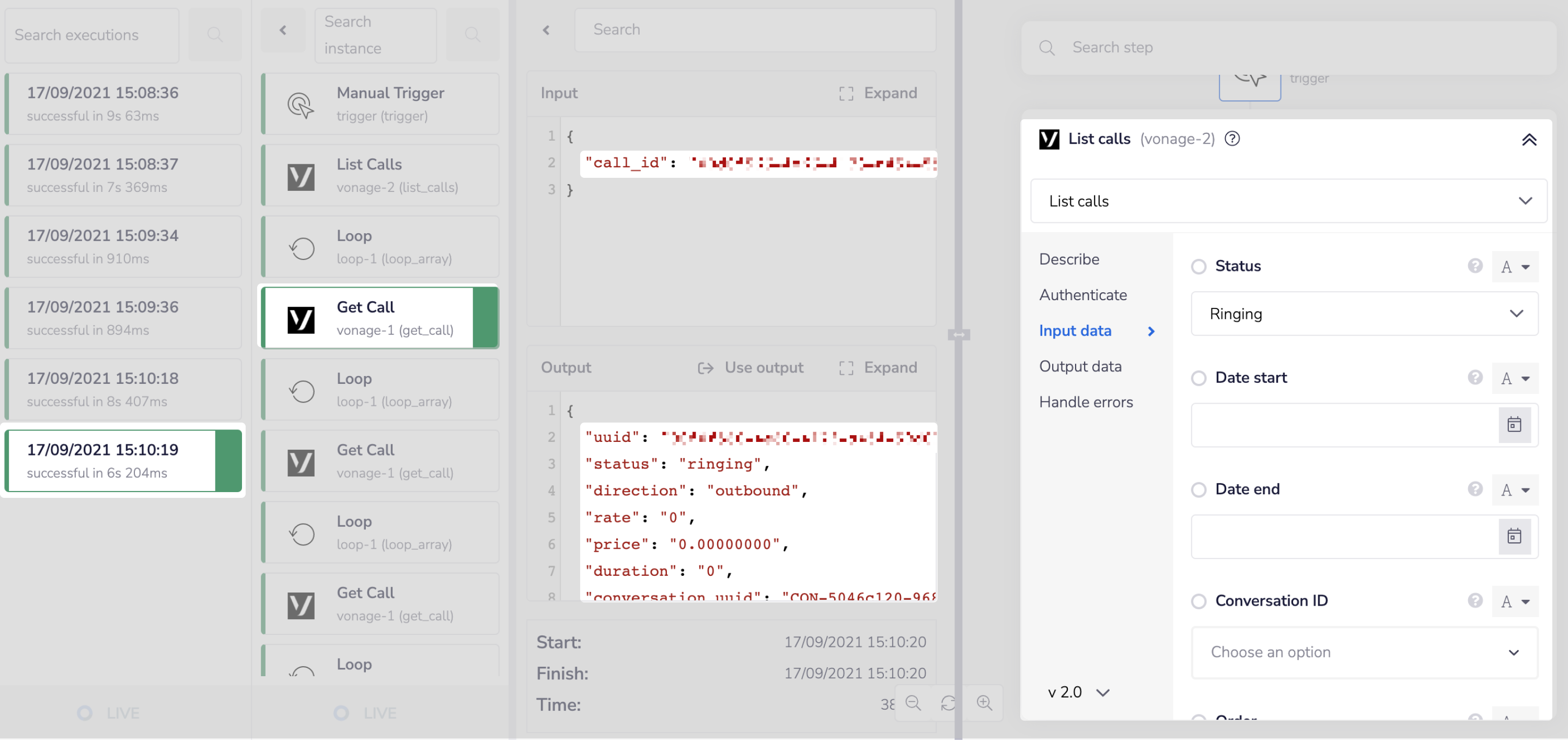Select the 17/09/2021 15:08:36 execution
Image resolution: width=1568 pixels, height=740 pixels.
[123, 104]
